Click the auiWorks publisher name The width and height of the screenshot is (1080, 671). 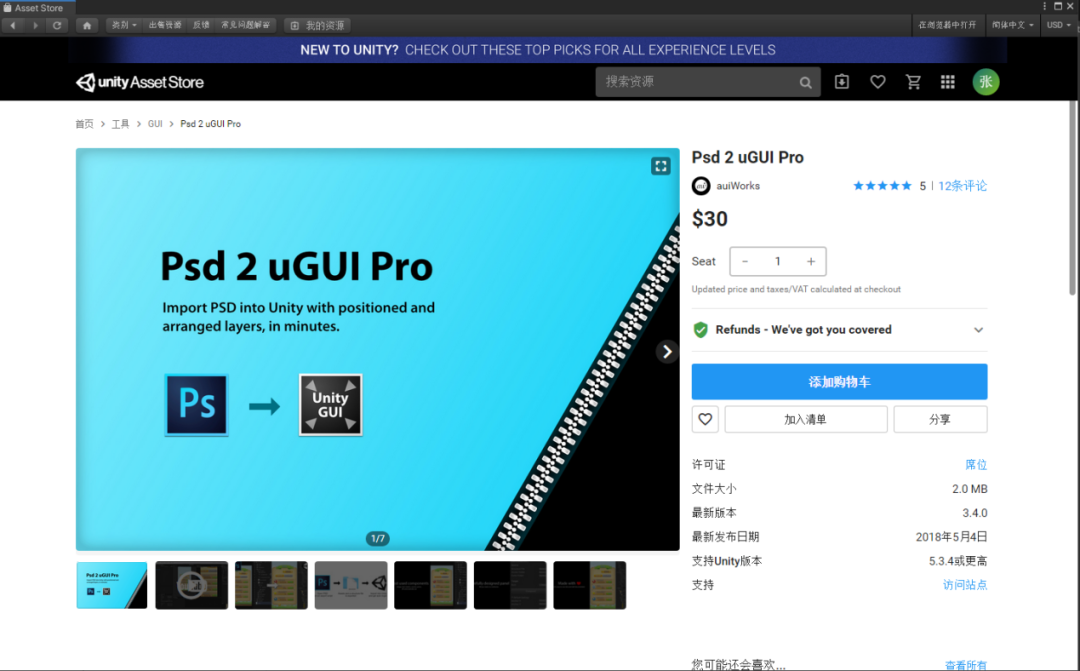pyautogui.click(x=738, y=186)
